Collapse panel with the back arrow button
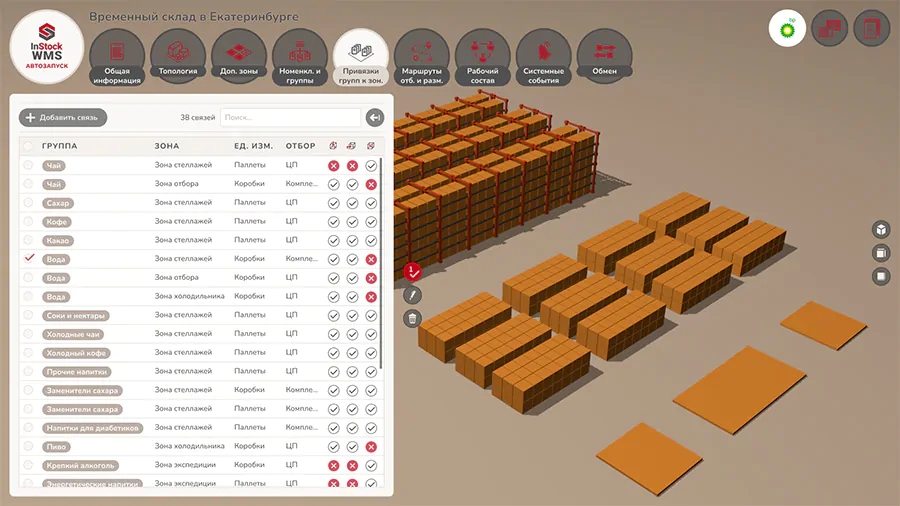Viewport: 900px width, 506px height. click(375, 118)
